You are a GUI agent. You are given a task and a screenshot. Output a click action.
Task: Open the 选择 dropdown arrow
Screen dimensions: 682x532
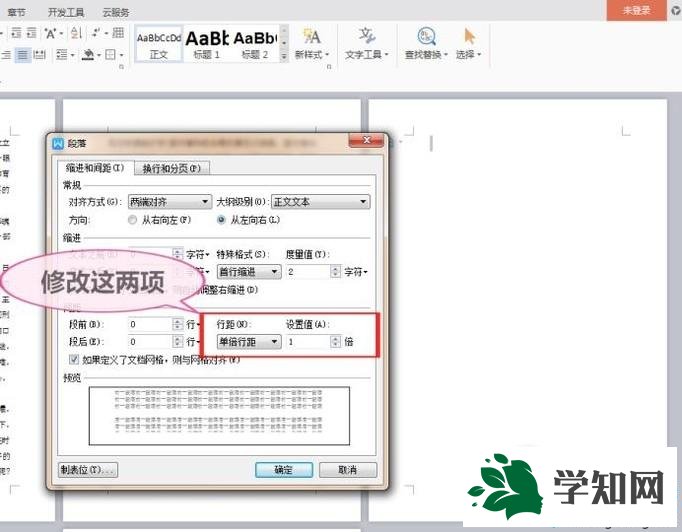pos(479,55)
